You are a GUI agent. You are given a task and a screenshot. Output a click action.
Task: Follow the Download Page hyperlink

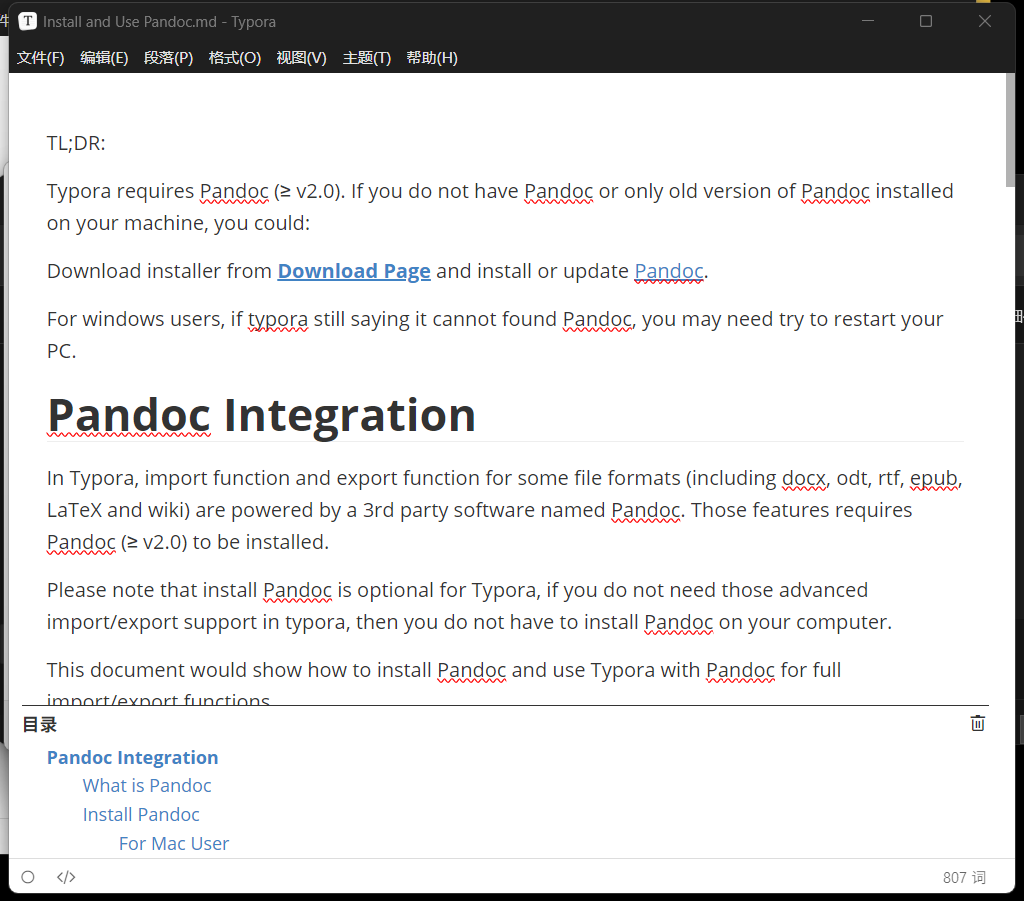point(354,271)
